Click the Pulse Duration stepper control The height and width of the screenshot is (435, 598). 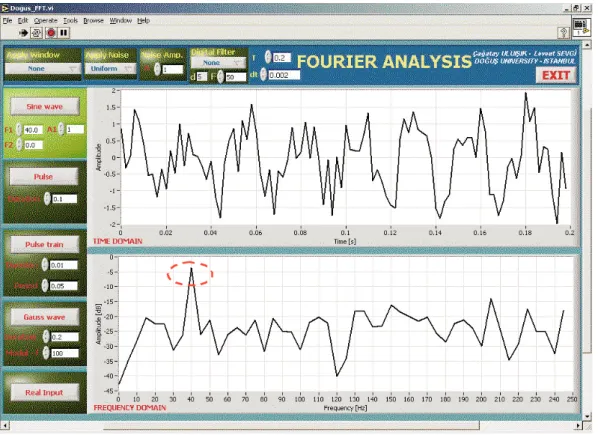click(47, 199)
